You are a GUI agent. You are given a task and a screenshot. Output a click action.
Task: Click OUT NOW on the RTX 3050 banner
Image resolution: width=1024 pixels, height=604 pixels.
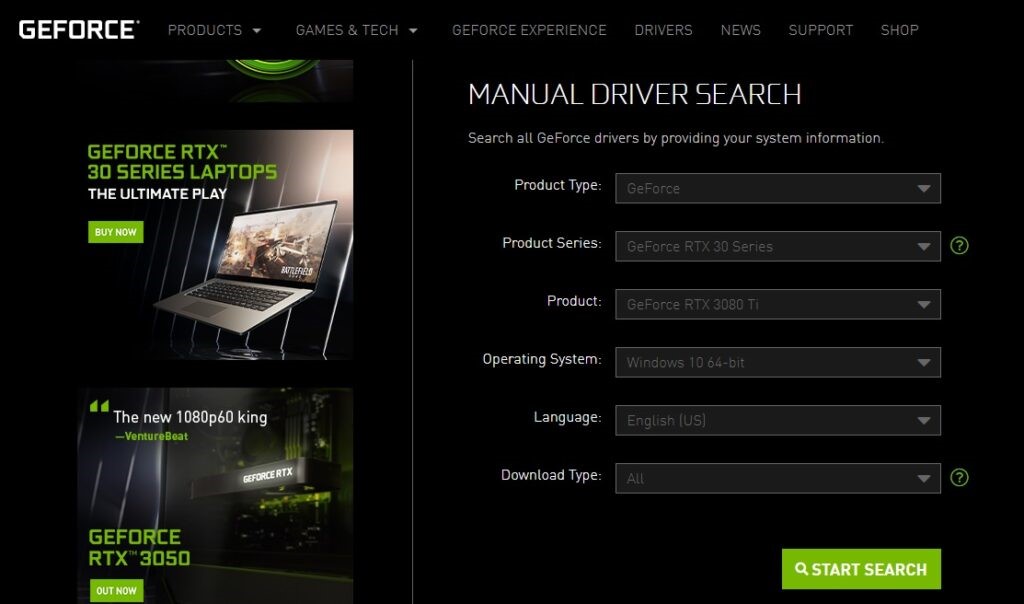(x=116, y=591)
